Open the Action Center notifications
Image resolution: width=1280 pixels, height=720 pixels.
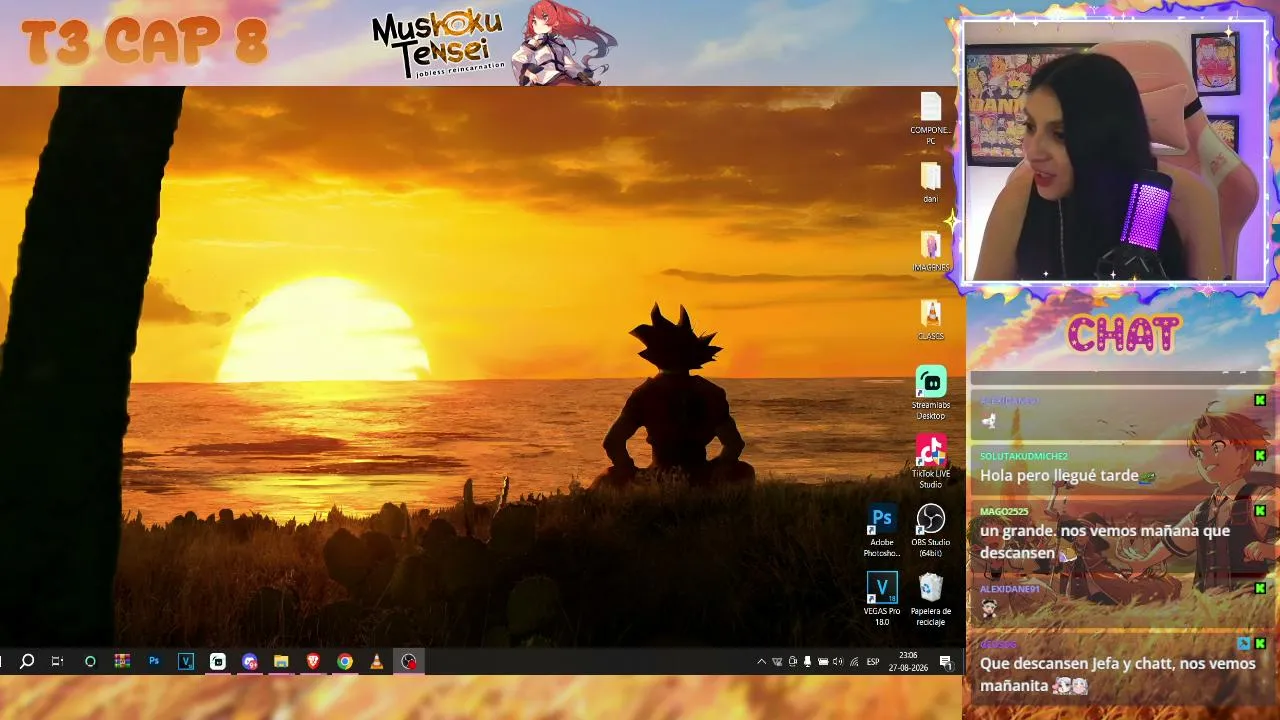coord(945,661)
